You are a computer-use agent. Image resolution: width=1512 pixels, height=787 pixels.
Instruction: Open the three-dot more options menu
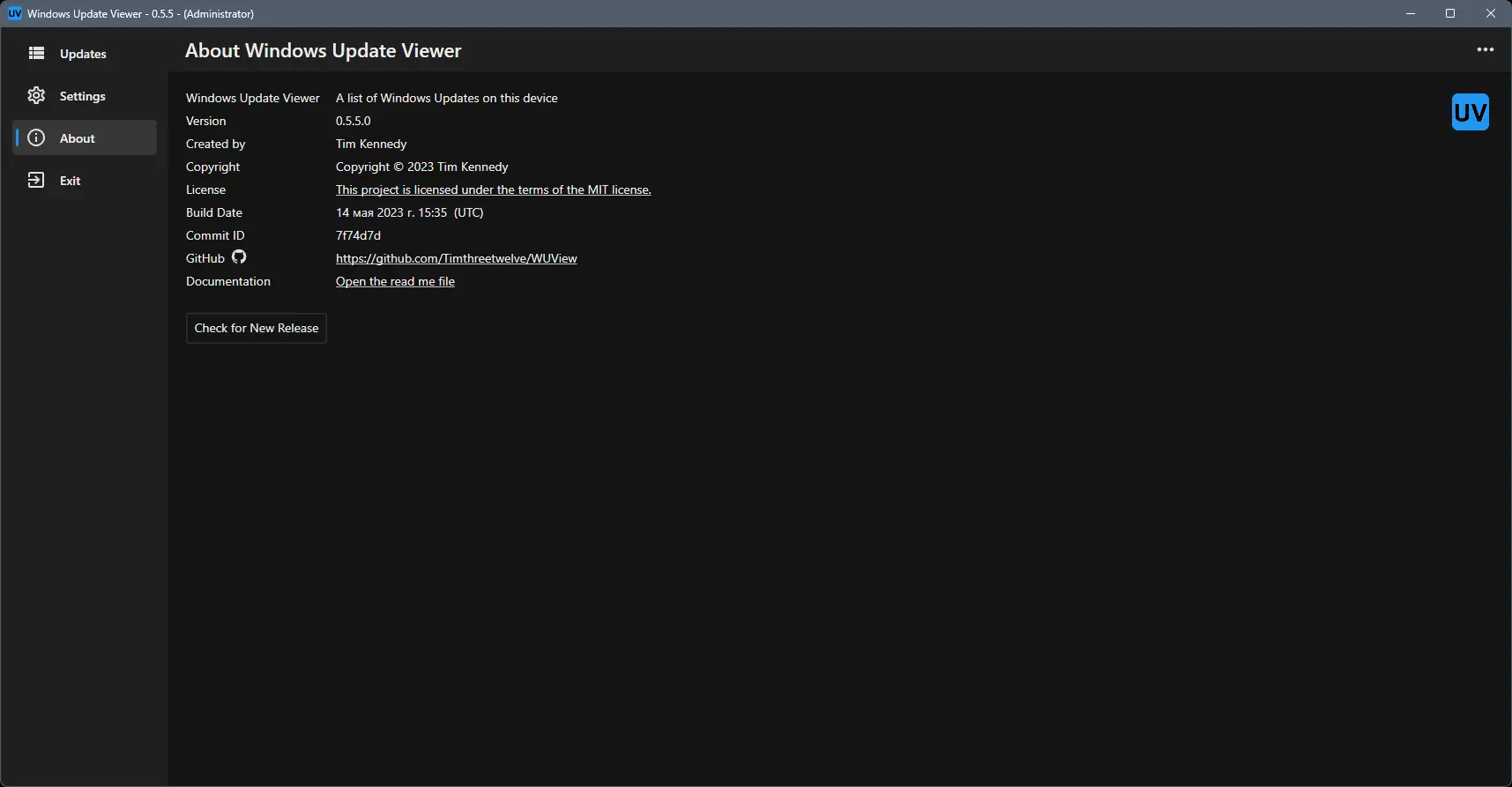[x=1486, y=50]
